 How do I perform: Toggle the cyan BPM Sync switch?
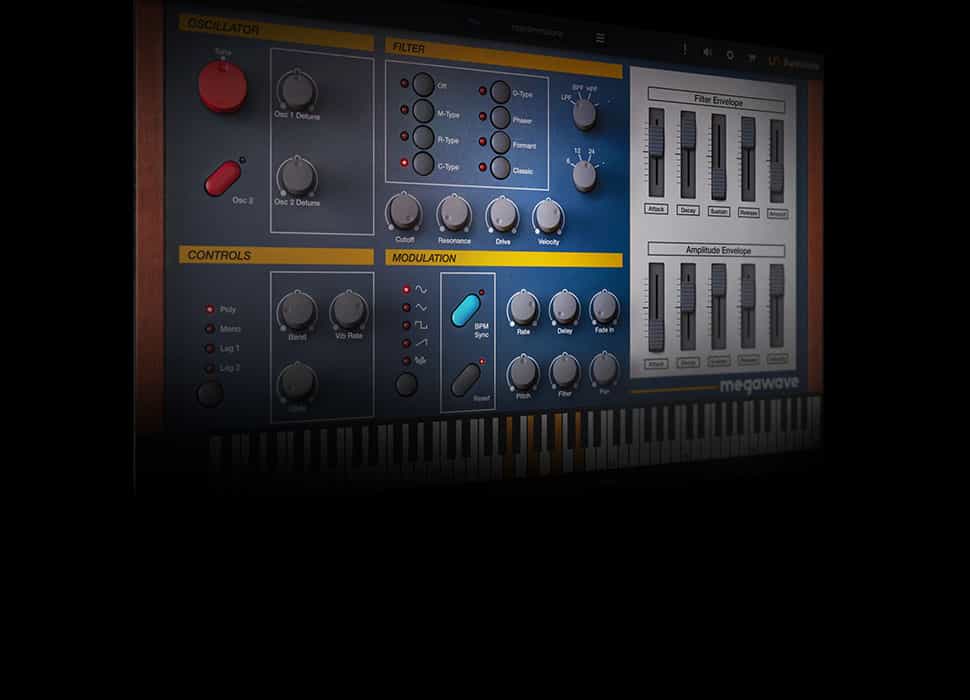466,310
